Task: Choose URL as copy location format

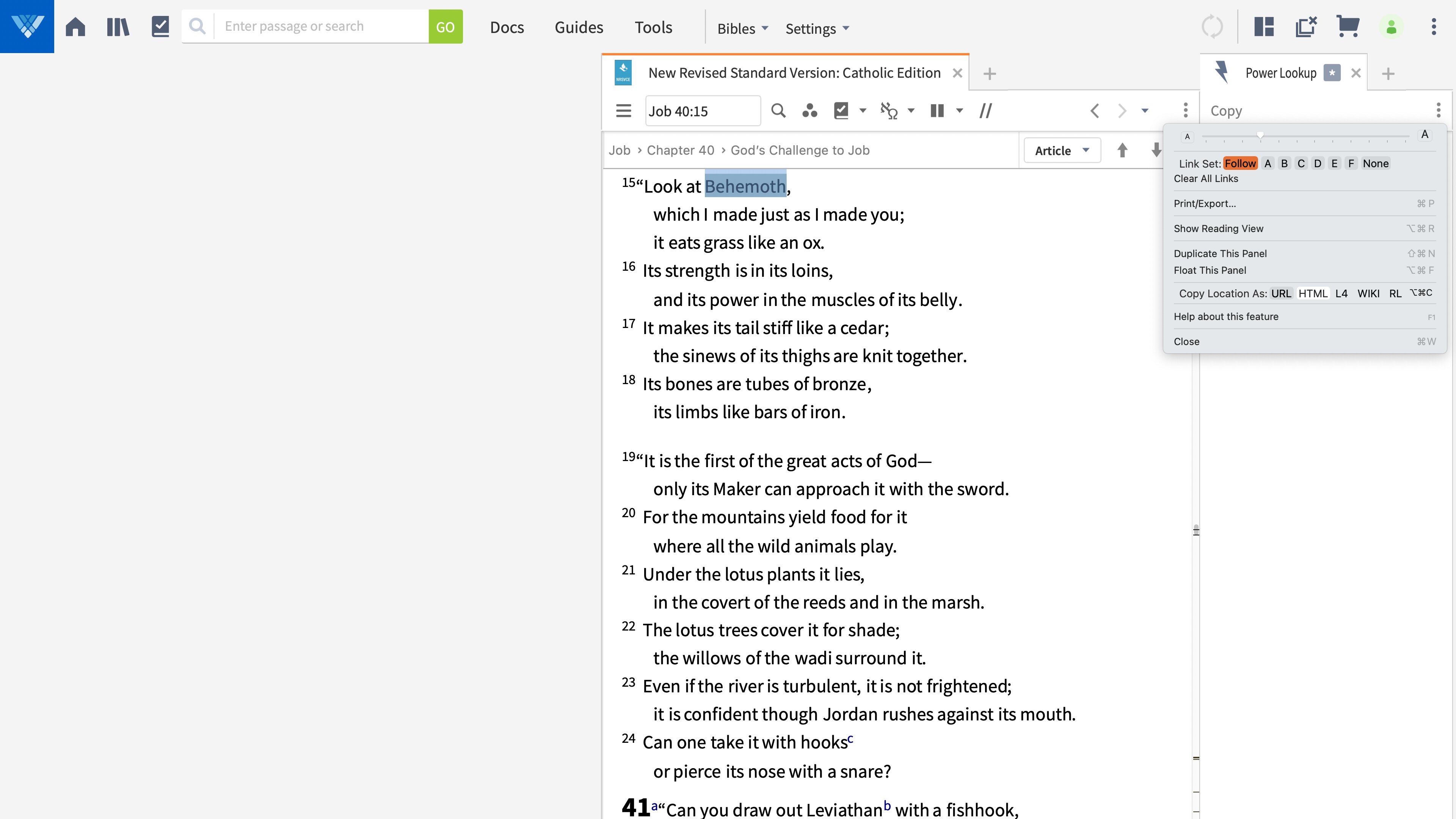Action: [1281, 293]
